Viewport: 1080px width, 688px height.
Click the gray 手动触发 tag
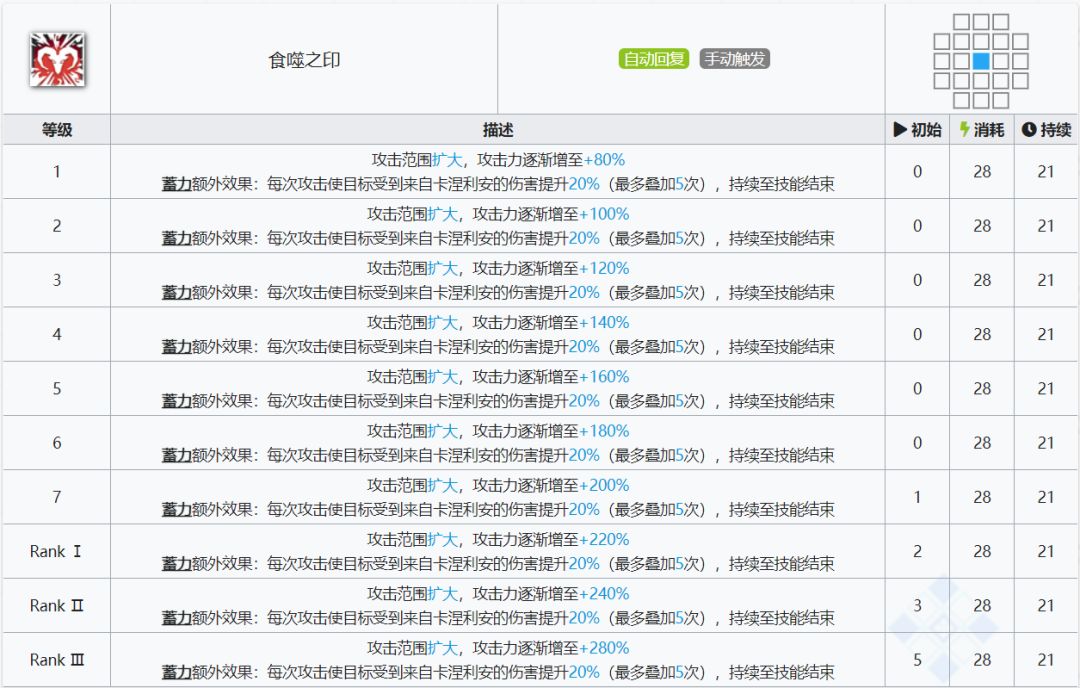[x=734, y=59]
